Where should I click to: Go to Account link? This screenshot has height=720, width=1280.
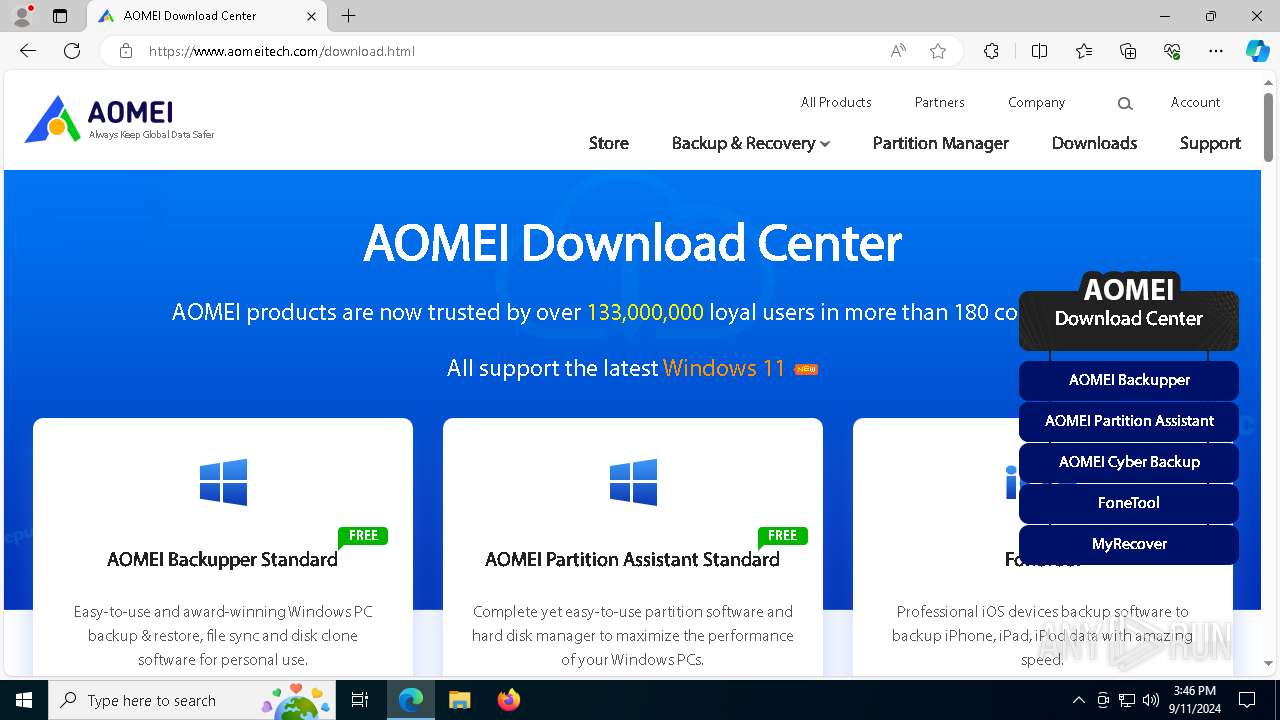1196,102
